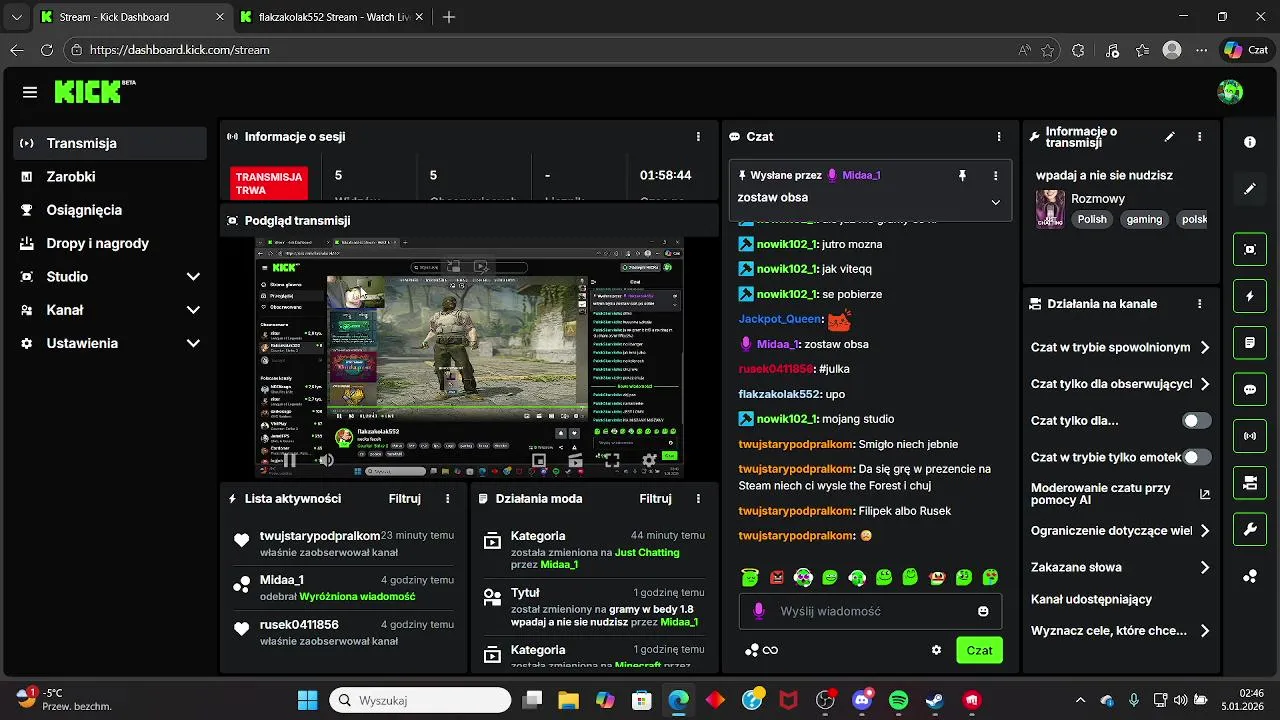Select Transmisja in the sidebar
This screenshot has width=1280, height=720.
click(x=110, y=143)
